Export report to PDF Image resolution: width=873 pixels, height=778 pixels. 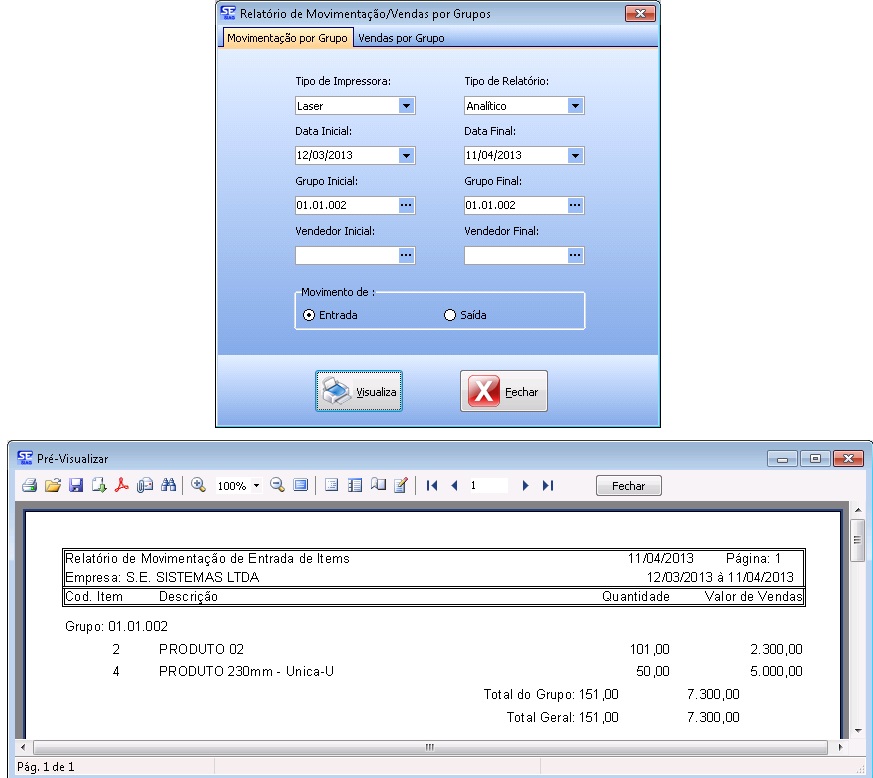click(x=122, y=486)
